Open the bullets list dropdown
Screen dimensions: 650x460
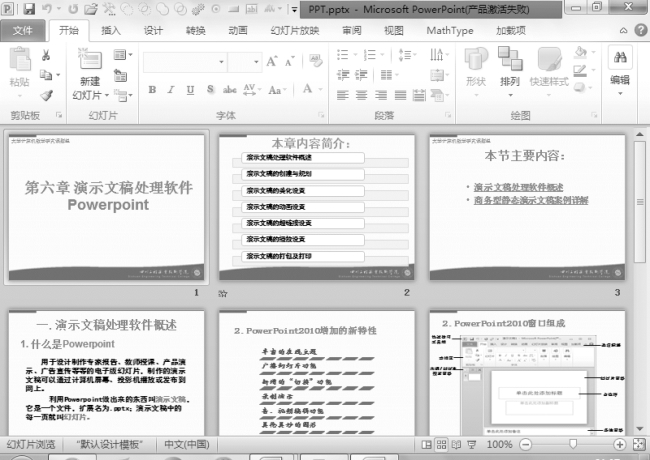point(355,54)
